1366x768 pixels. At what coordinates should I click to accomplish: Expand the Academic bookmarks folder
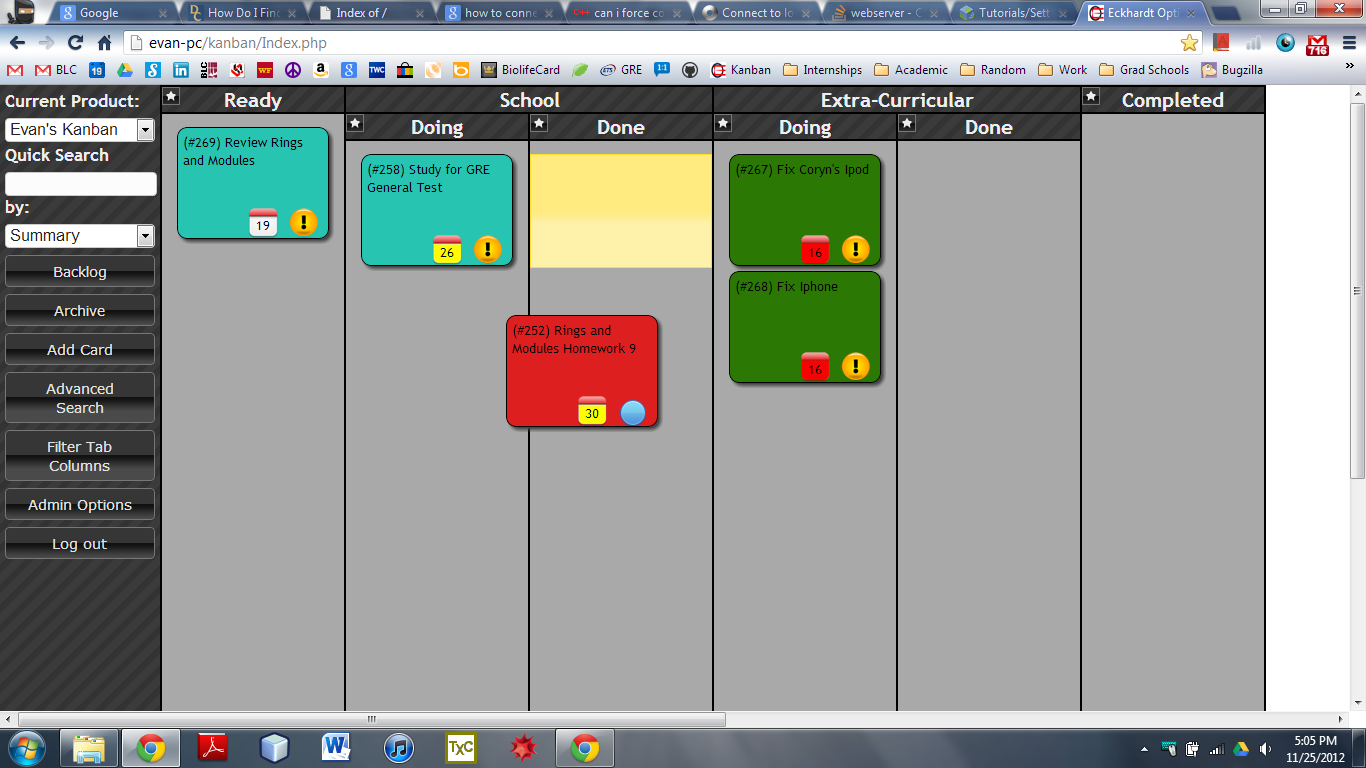pyautogui.click(x=911, y=70)
